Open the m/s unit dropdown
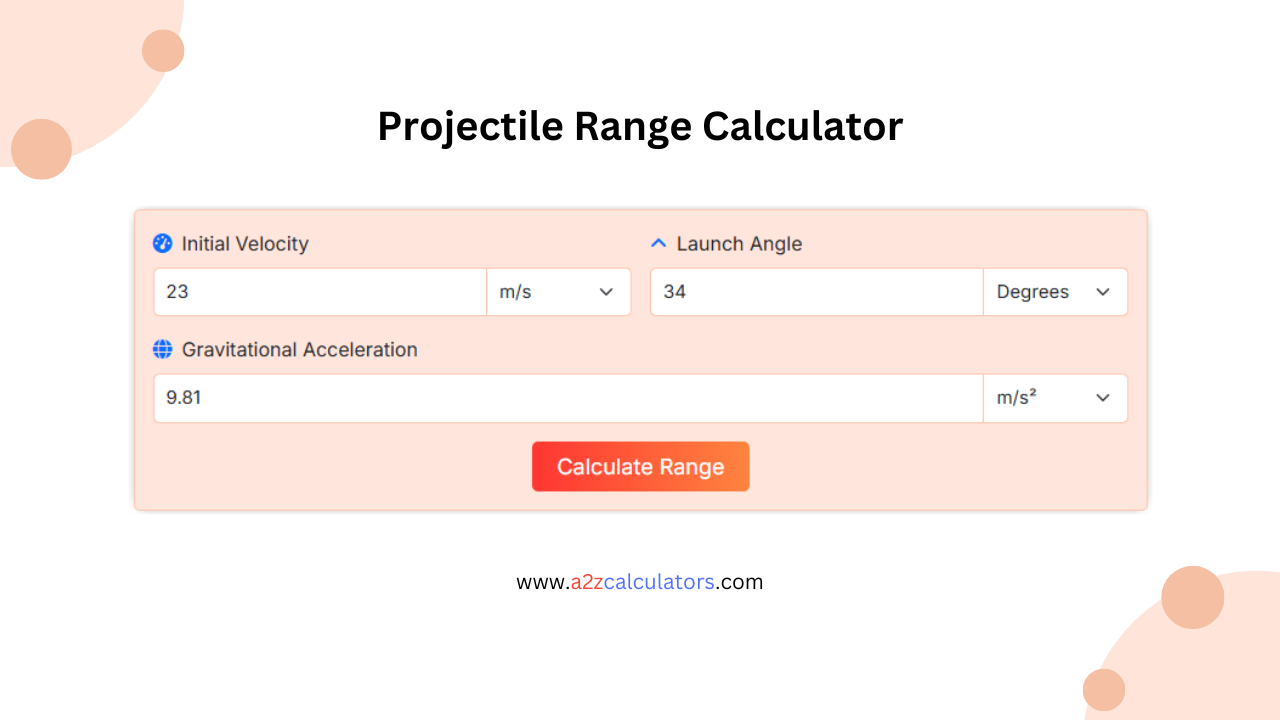The height and width of the screenshot is (720, 1280). pyautogui.click(x=558, y=291)
